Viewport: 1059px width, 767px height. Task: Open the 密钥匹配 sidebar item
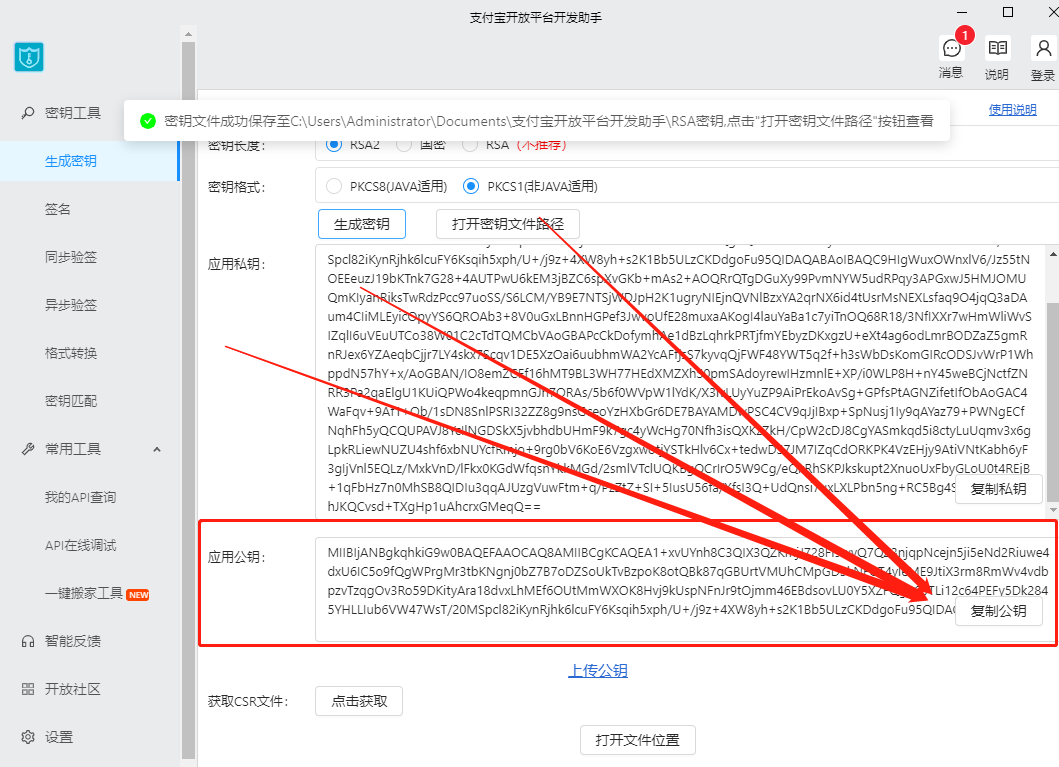point(71,401)
